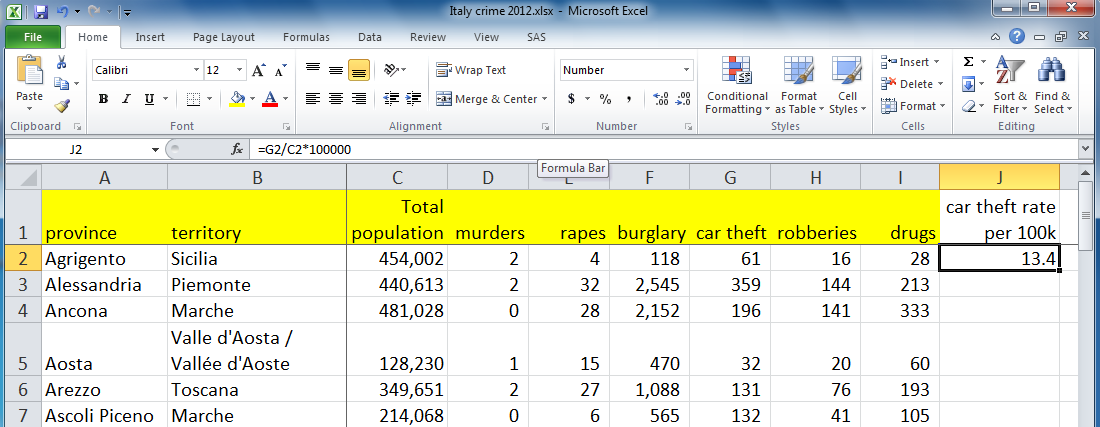Viewport: 1100px width, 427px height.
Task: Open Conditional Formatting
Action: pyautogui.click(x=737, y=85)
